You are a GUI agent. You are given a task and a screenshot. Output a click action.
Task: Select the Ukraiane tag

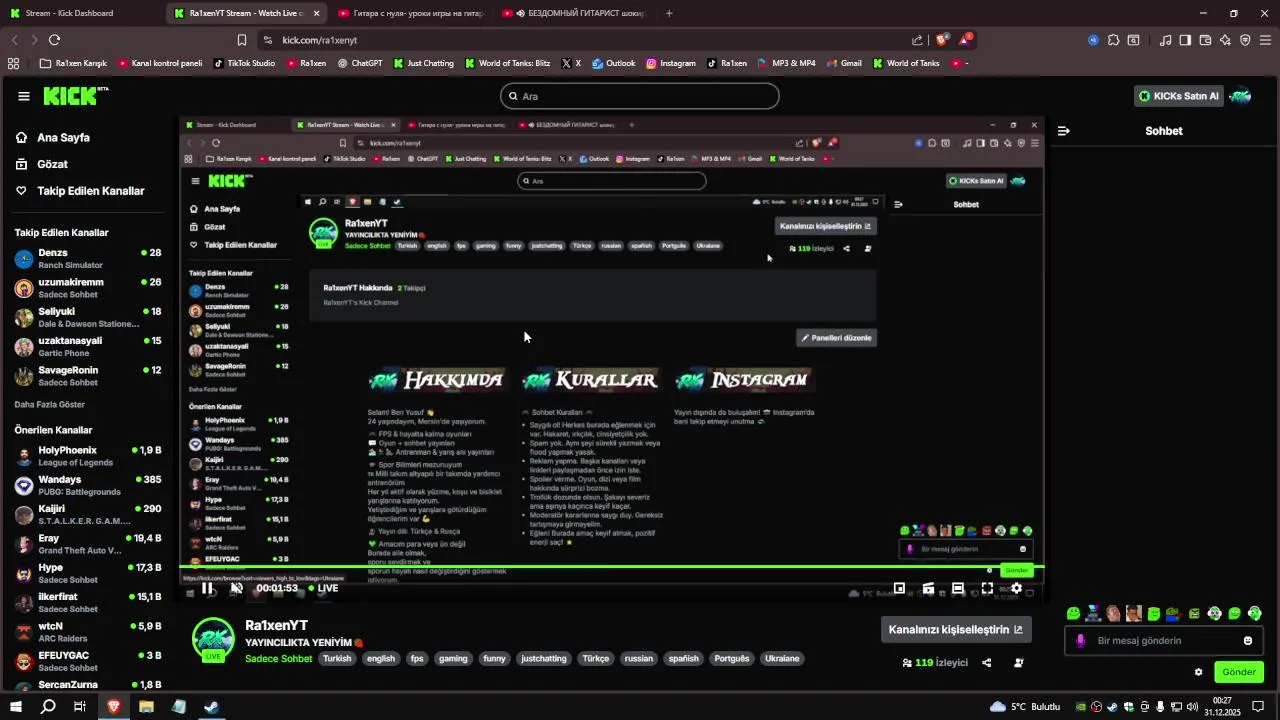click(x=782, y=659)
